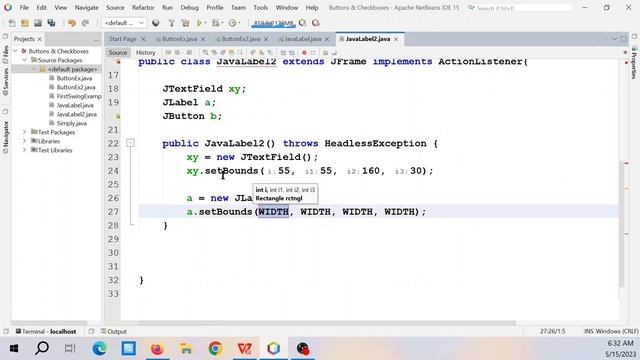Select Simply.java in Projects tree
The image size is (640, 360).
pyautogui.click(x=71, y=123)
